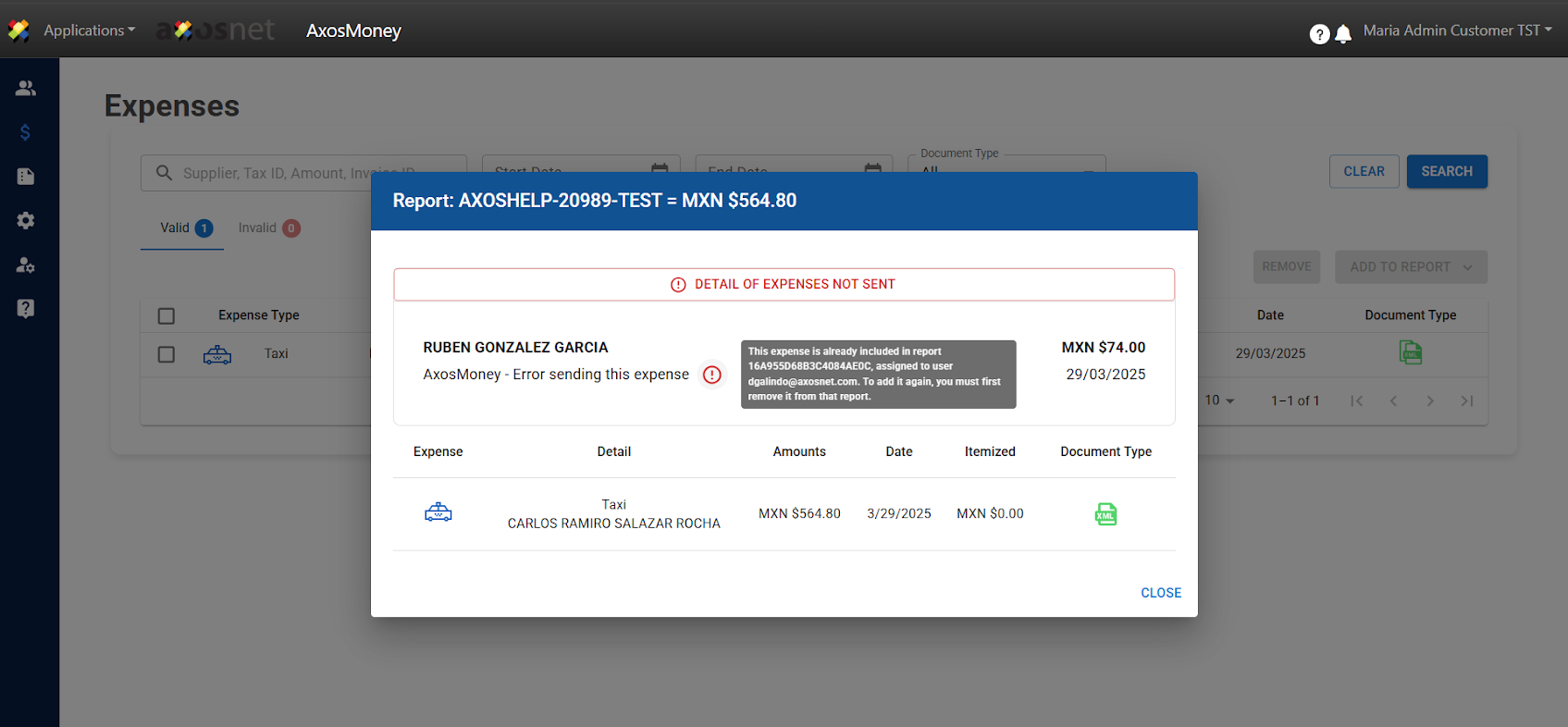Click the reports document sidebar icon
Viewport: 1568px width, 727px height.
point(26,177)
